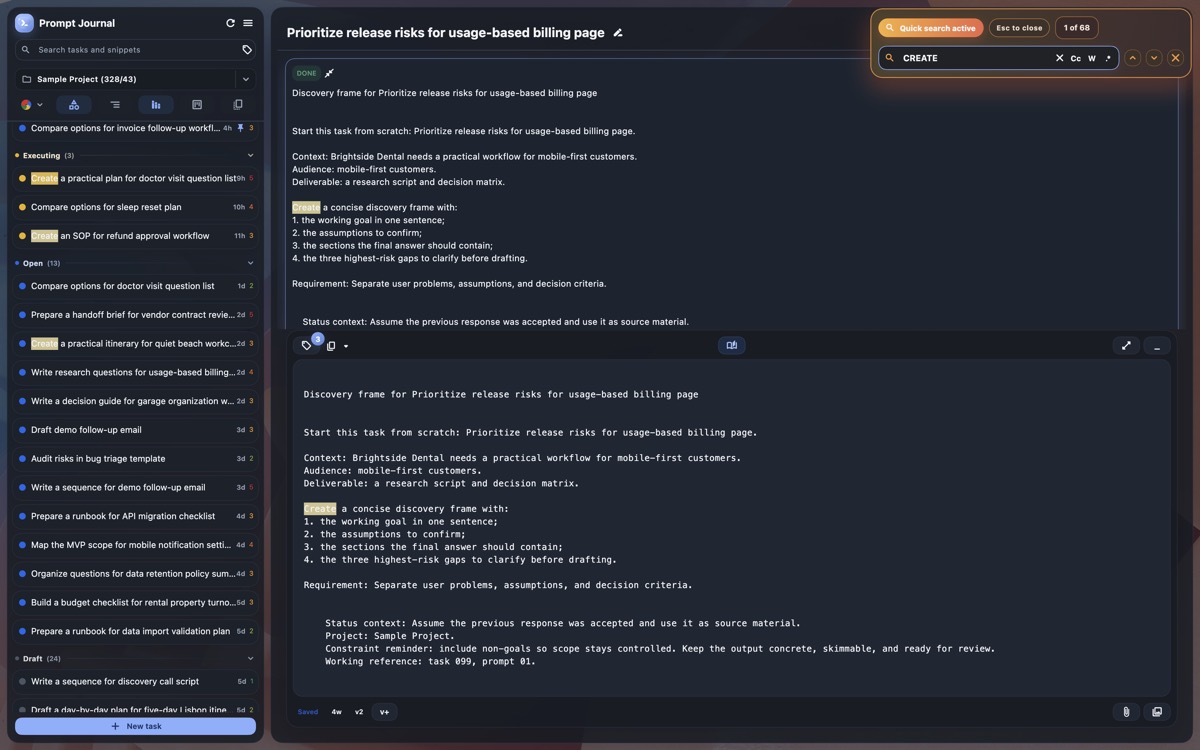1200x750 pixels.
Task: Minimize the editor panel
Action: pos(1157,345)
